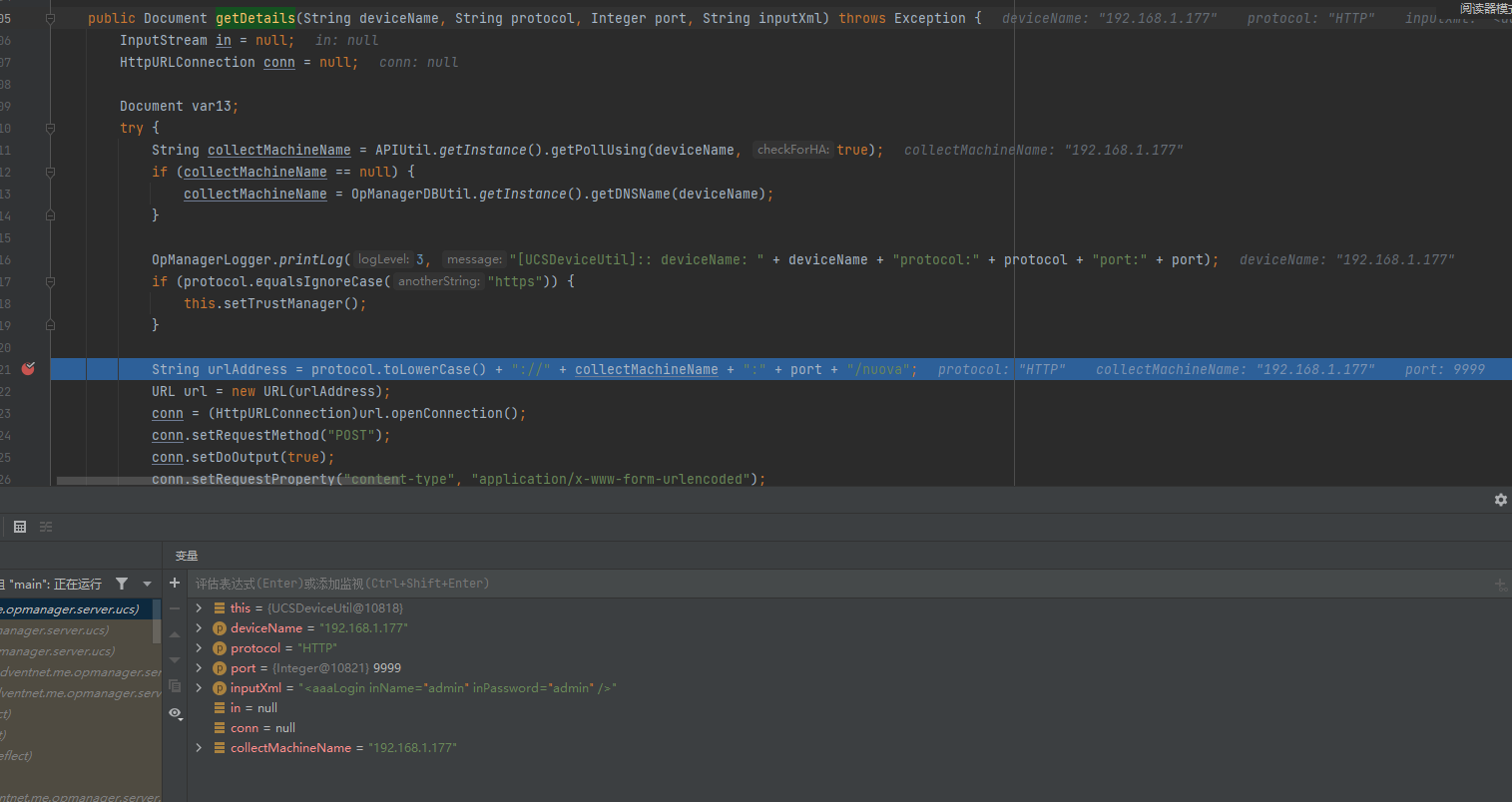Click 'new URL(urlAddress)' in the code

307,391
